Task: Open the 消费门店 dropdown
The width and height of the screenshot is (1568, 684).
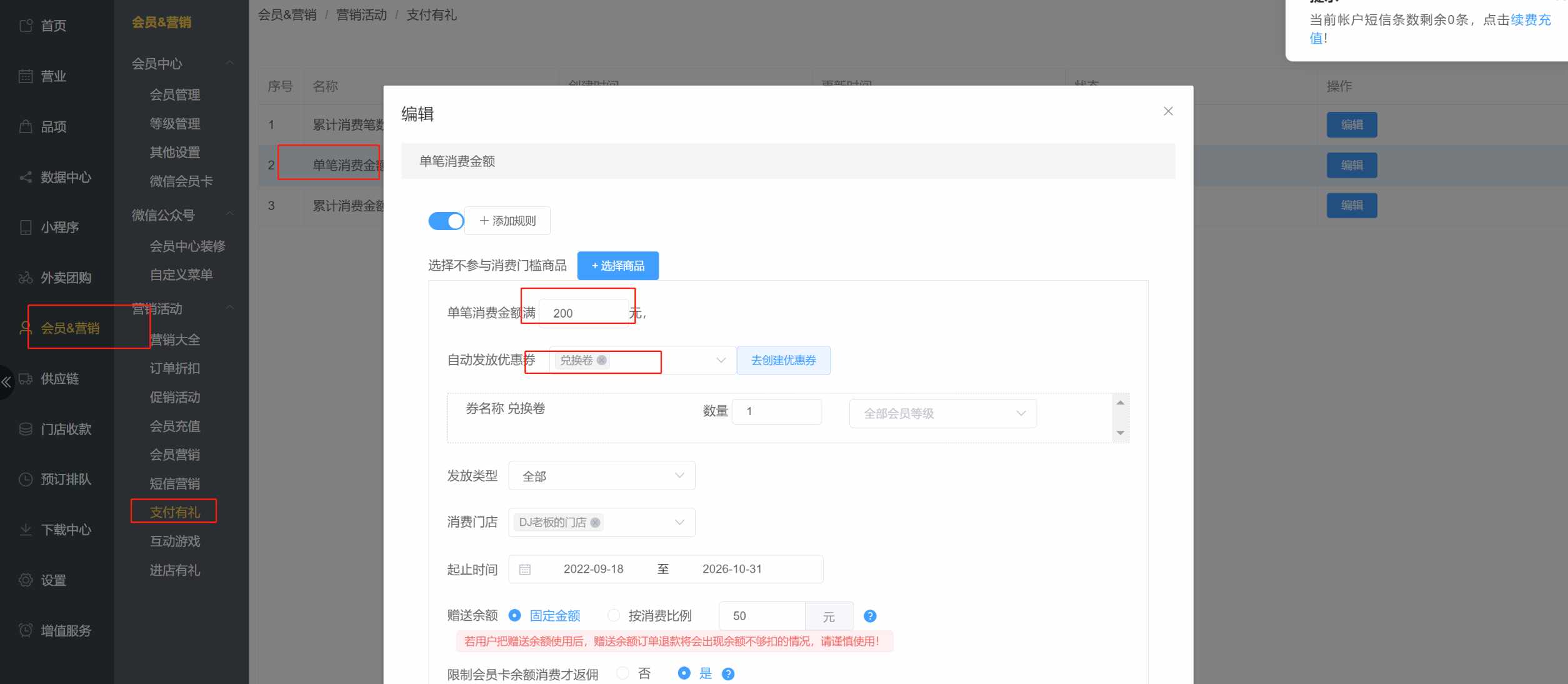Action: click(x=602, y=523)
